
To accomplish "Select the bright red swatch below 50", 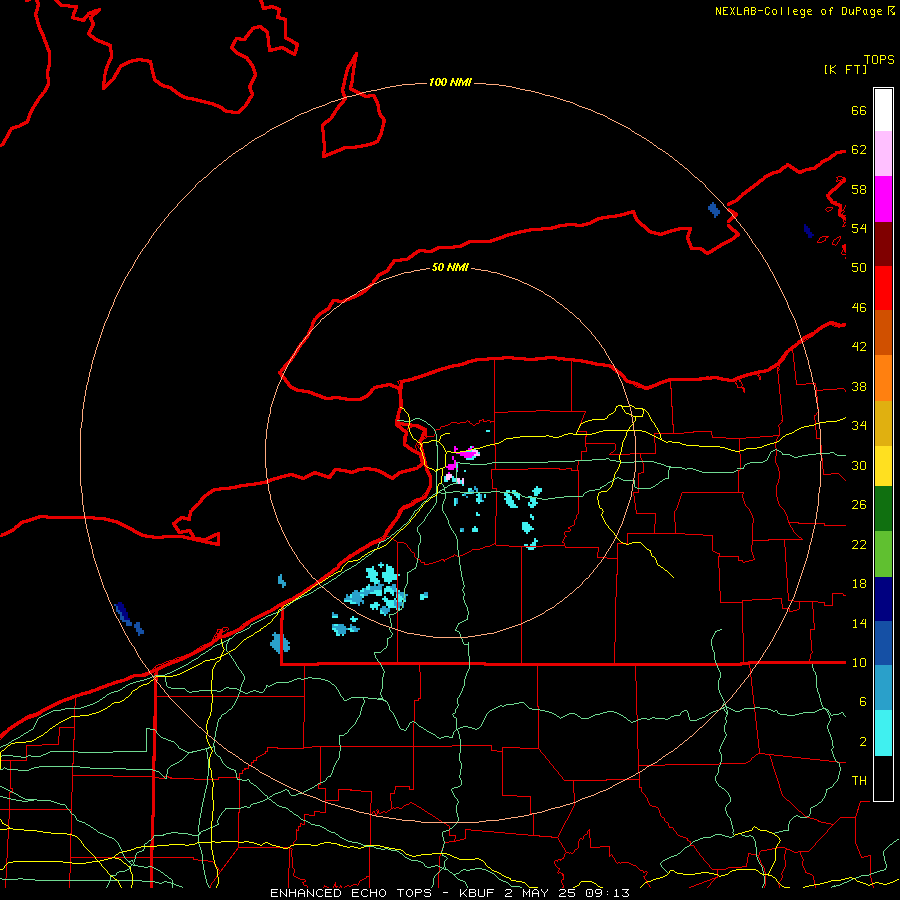I will point(883,288).
